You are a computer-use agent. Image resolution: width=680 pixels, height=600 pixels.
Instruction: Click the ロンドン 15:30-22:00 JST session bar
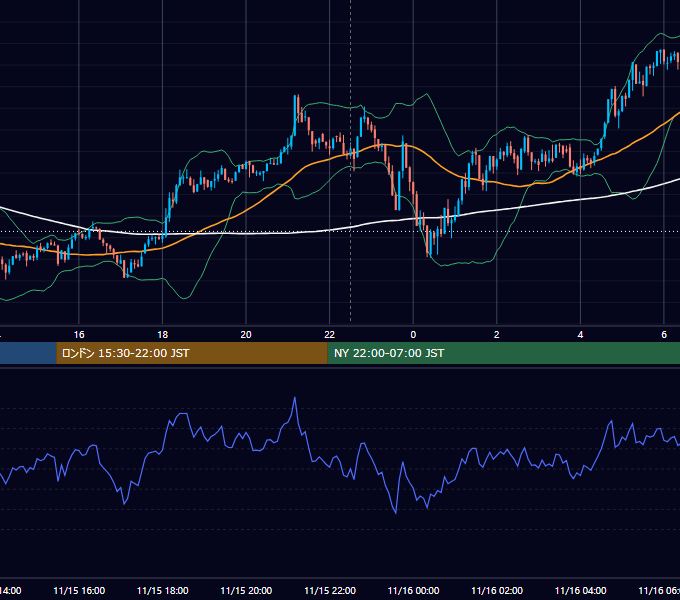pyautogui.click(x=192, y=353)
